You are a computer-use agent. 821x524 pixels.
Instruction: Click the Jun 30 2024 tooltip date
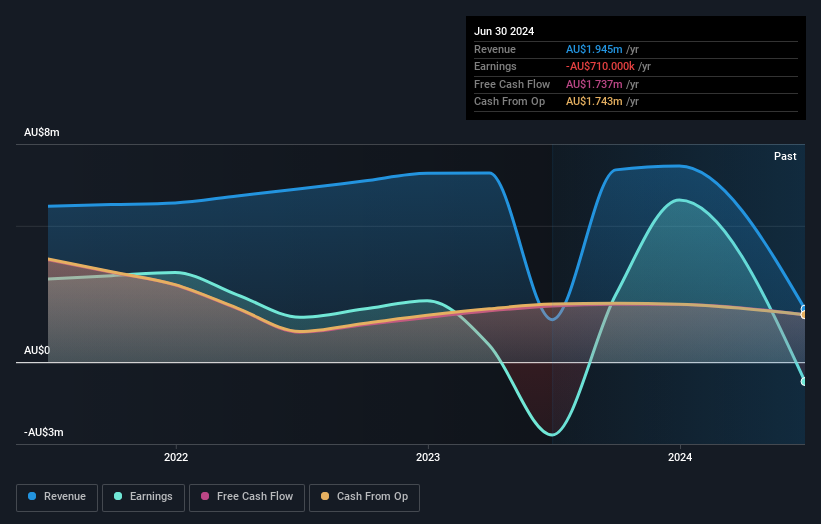[x=504, y=31]
